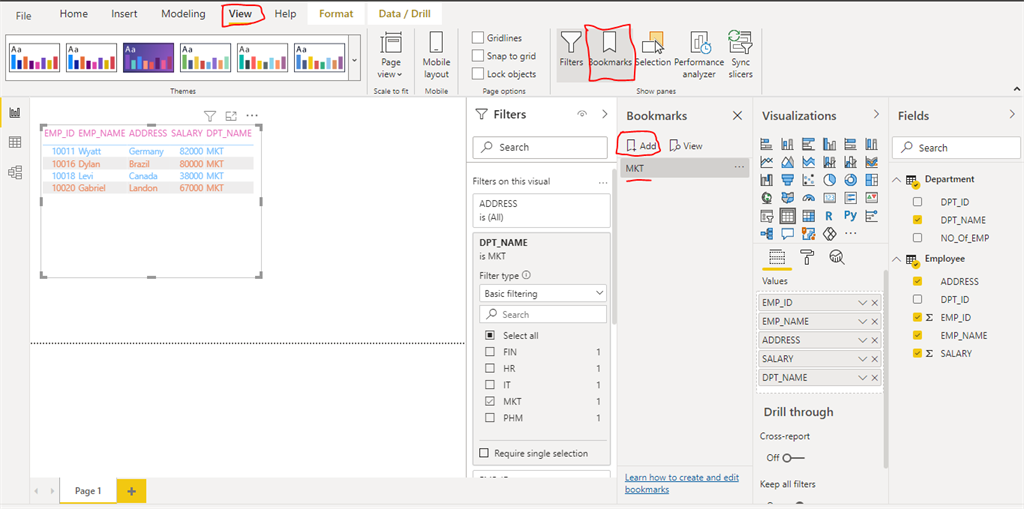The width and height of the screenshot is (1024, 509).
Task: Check the DPT_ID field under Department
Action: point(918,202)
